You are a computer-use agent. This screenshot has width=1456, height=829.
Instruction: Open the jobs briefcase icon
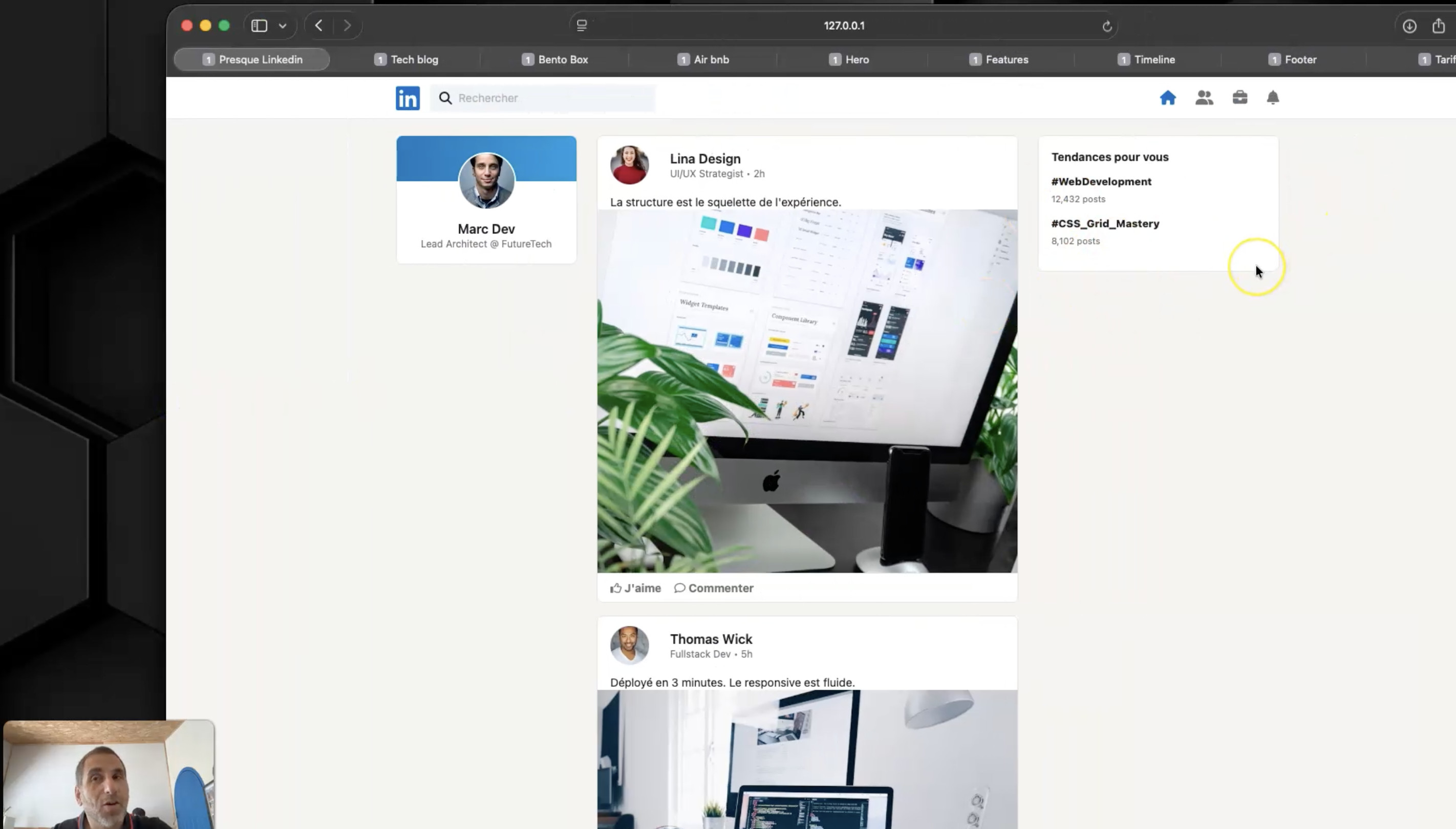click(x=1239, y=97)
